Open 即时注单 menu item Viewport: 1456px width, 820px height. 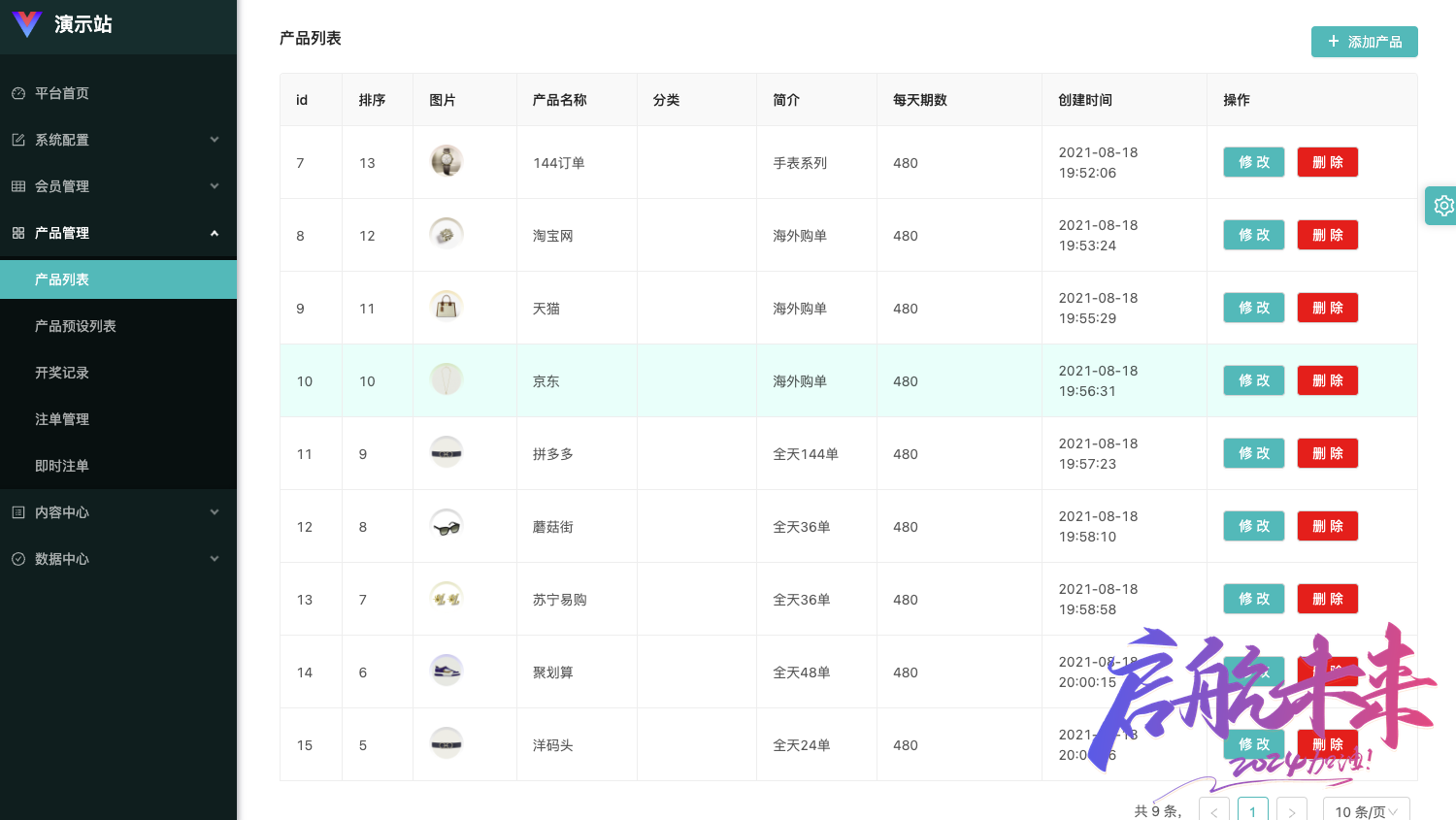pos(118,466)
